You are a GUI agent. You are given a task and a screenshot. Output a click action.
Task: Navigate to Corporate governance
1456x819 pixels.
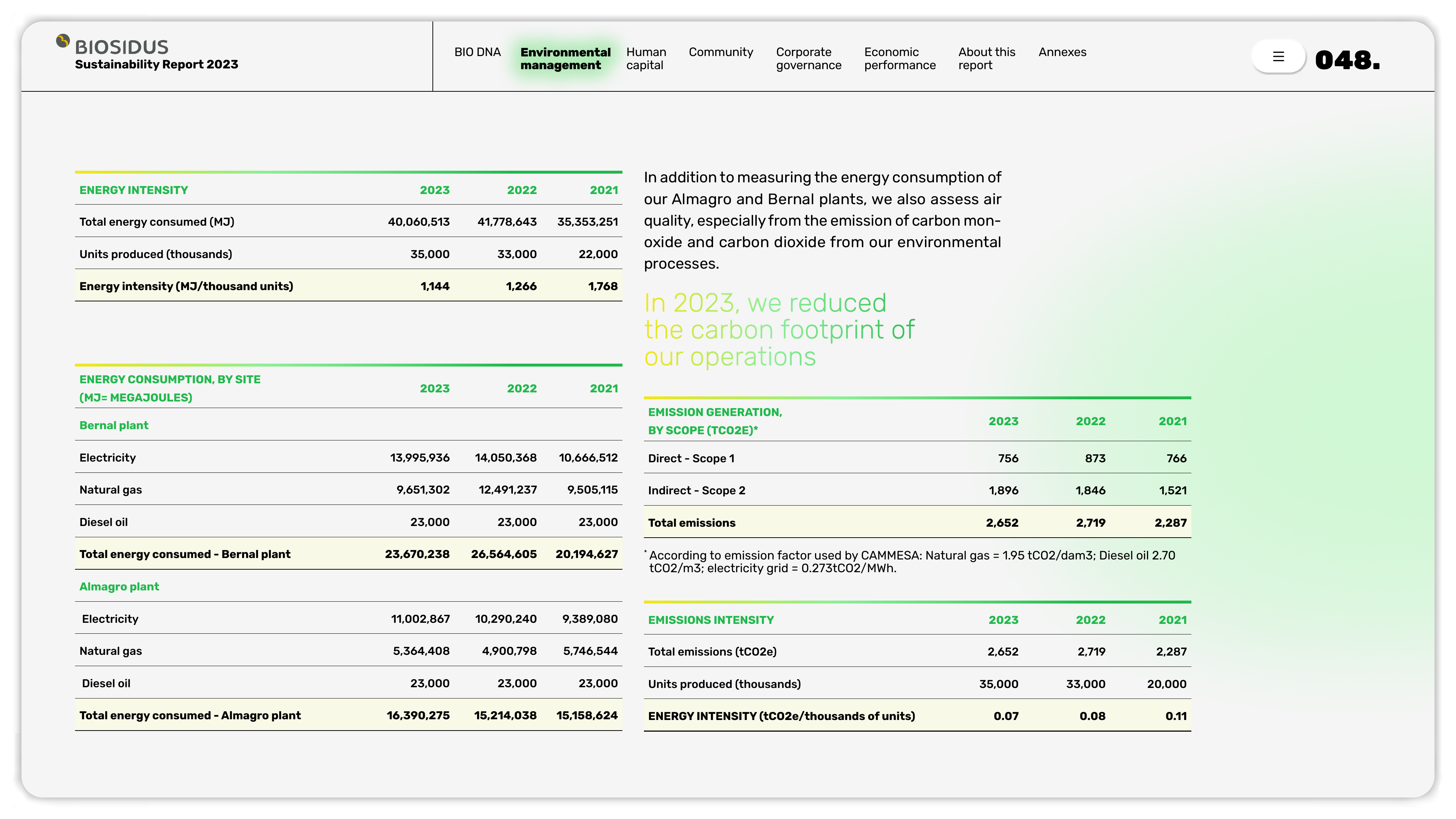(808, 59)
